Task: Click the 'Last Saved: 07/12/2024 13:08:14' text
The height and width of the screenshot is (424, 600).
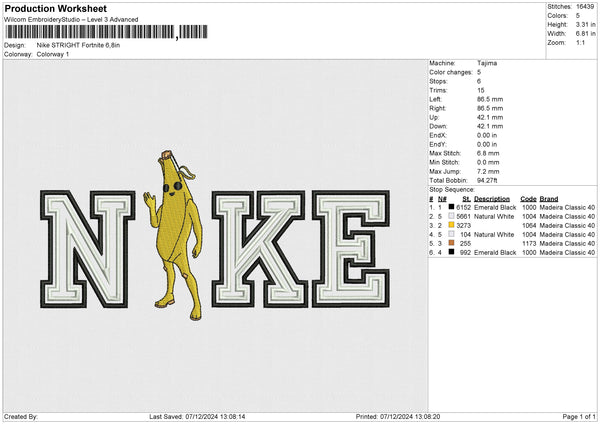Action: click(197, 416)
